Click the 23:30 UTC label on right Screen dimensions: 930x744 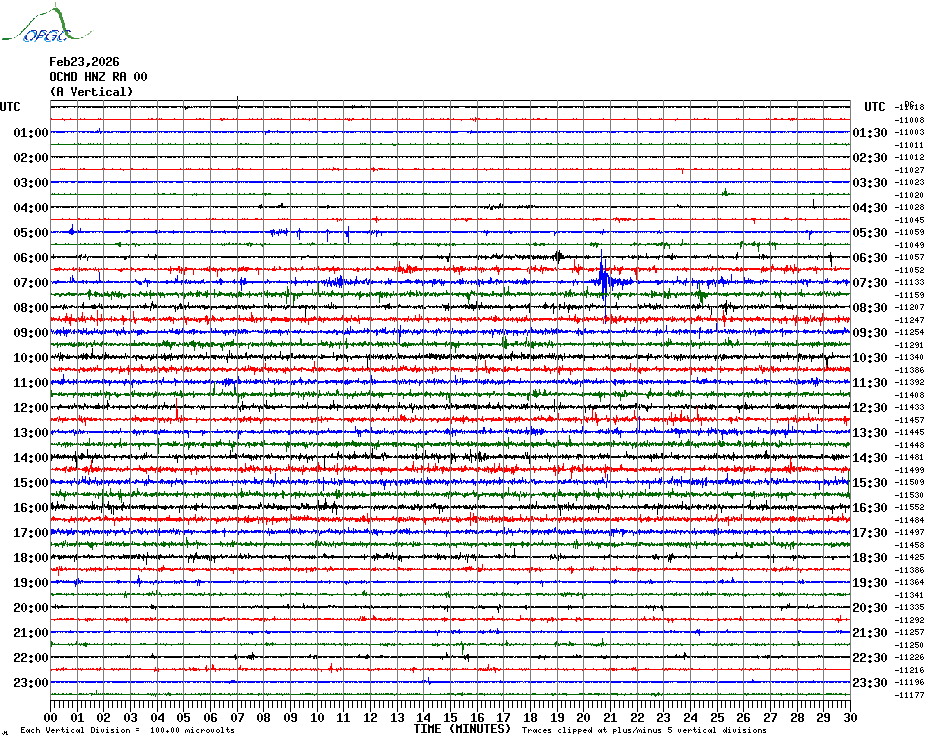[870, 683]
